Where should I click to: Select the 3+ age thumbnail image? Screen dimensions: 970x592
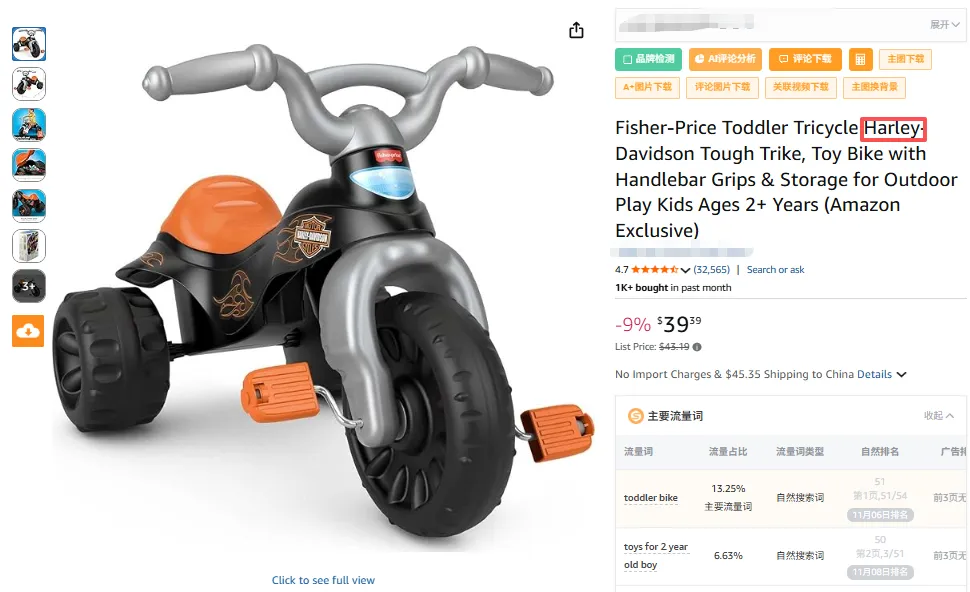pos(28,286)
